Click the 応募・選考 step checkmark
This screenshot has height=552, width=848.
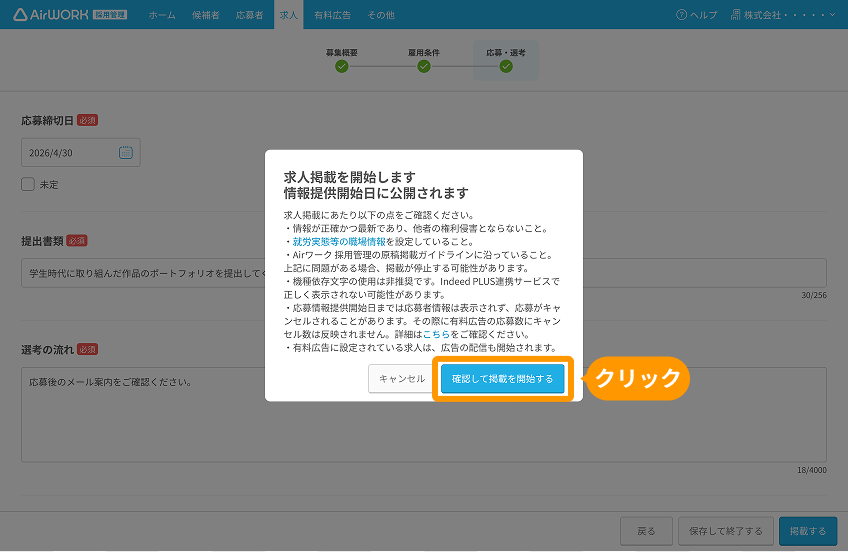(x=506, y=66)
